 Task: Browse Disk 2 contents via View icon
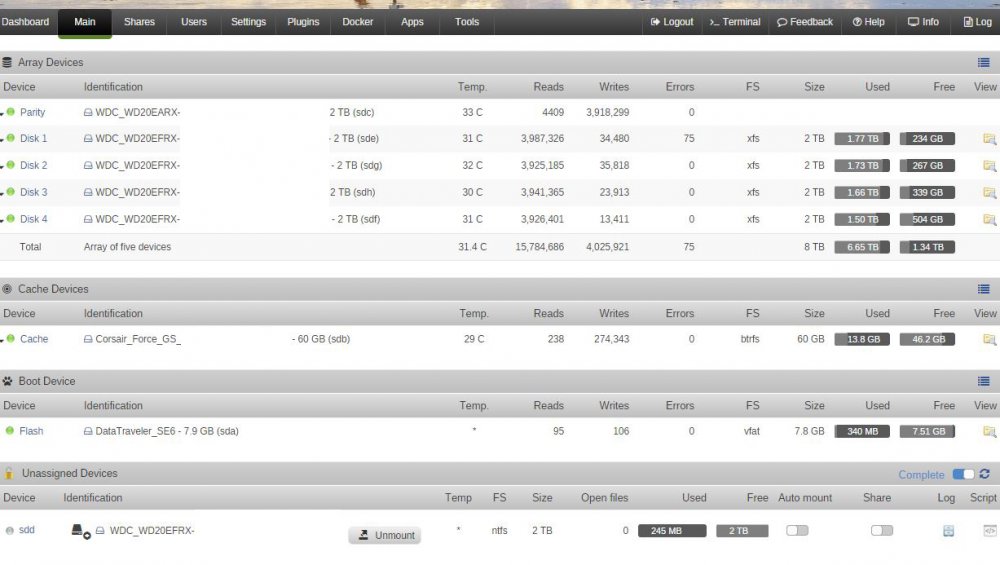[x=989, y=166]
